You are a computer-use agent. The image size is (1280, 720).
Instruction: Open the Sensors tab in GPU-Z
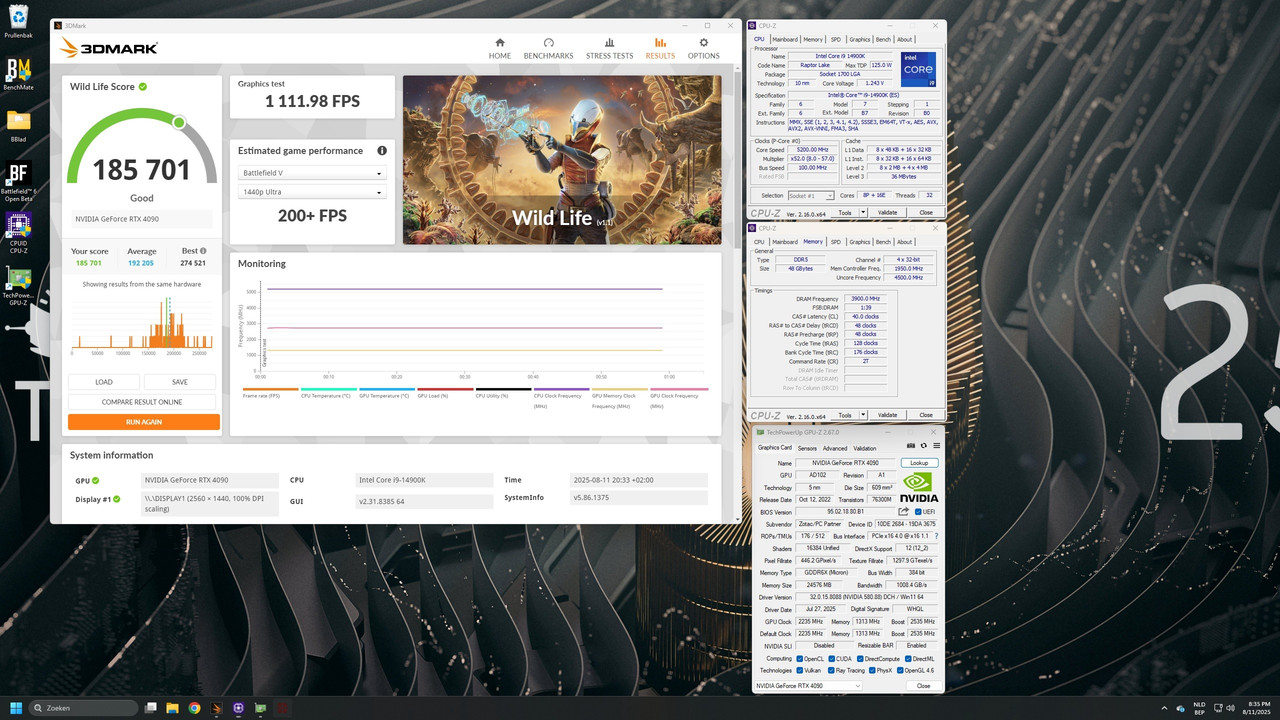pyautogui.click(x=806, y=448)
